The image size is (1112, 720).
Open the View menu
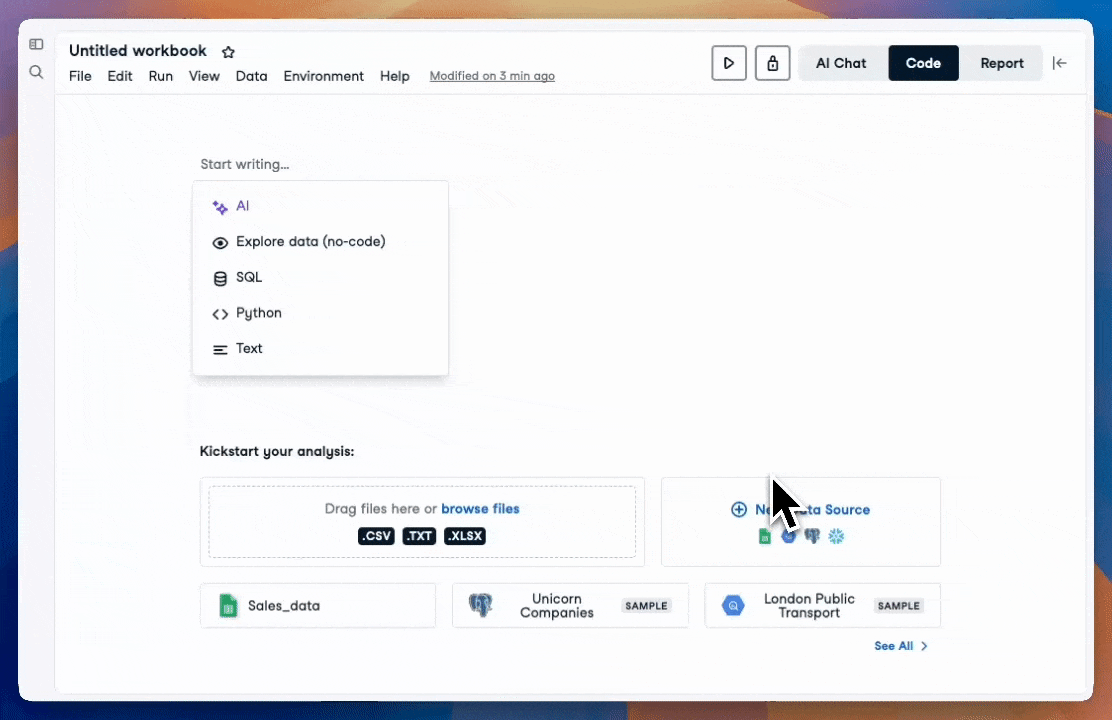point(204,76)
